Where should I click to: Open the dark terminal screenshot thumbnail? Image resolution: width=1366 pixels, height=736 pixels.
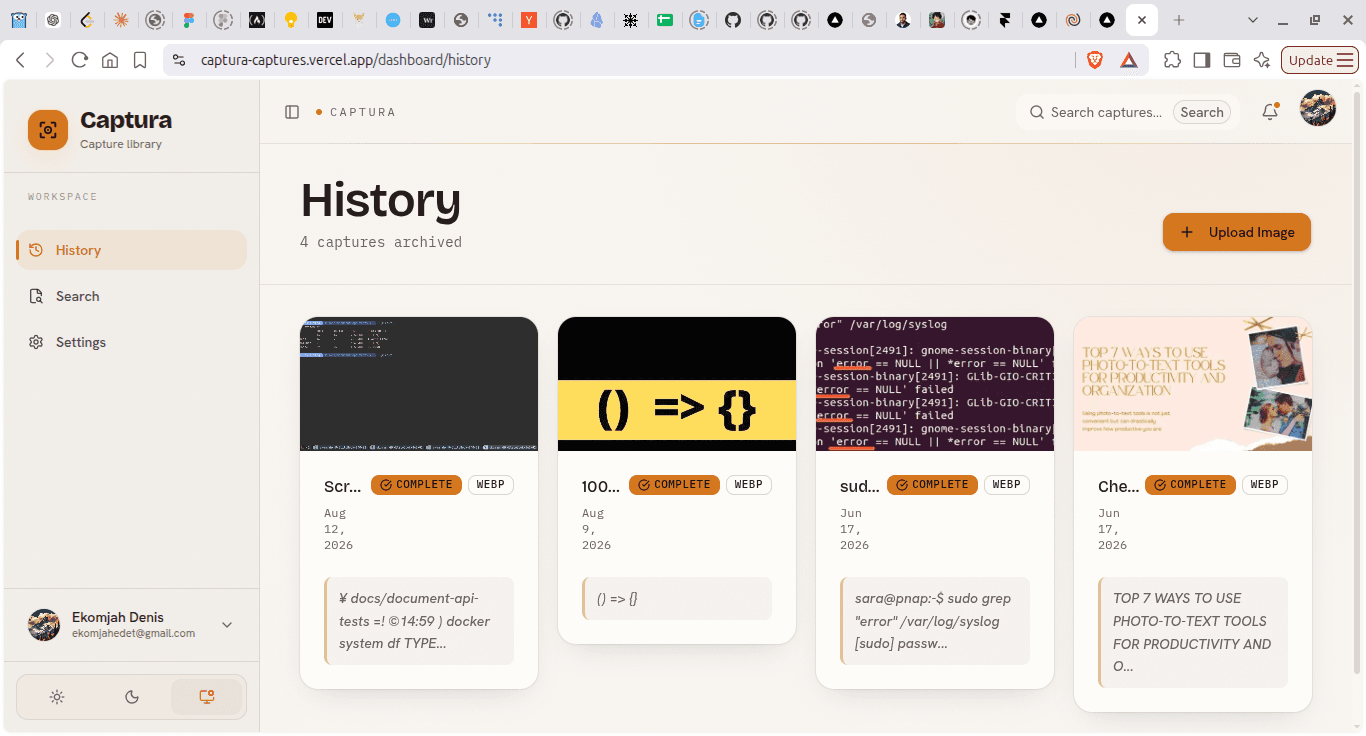419,384
